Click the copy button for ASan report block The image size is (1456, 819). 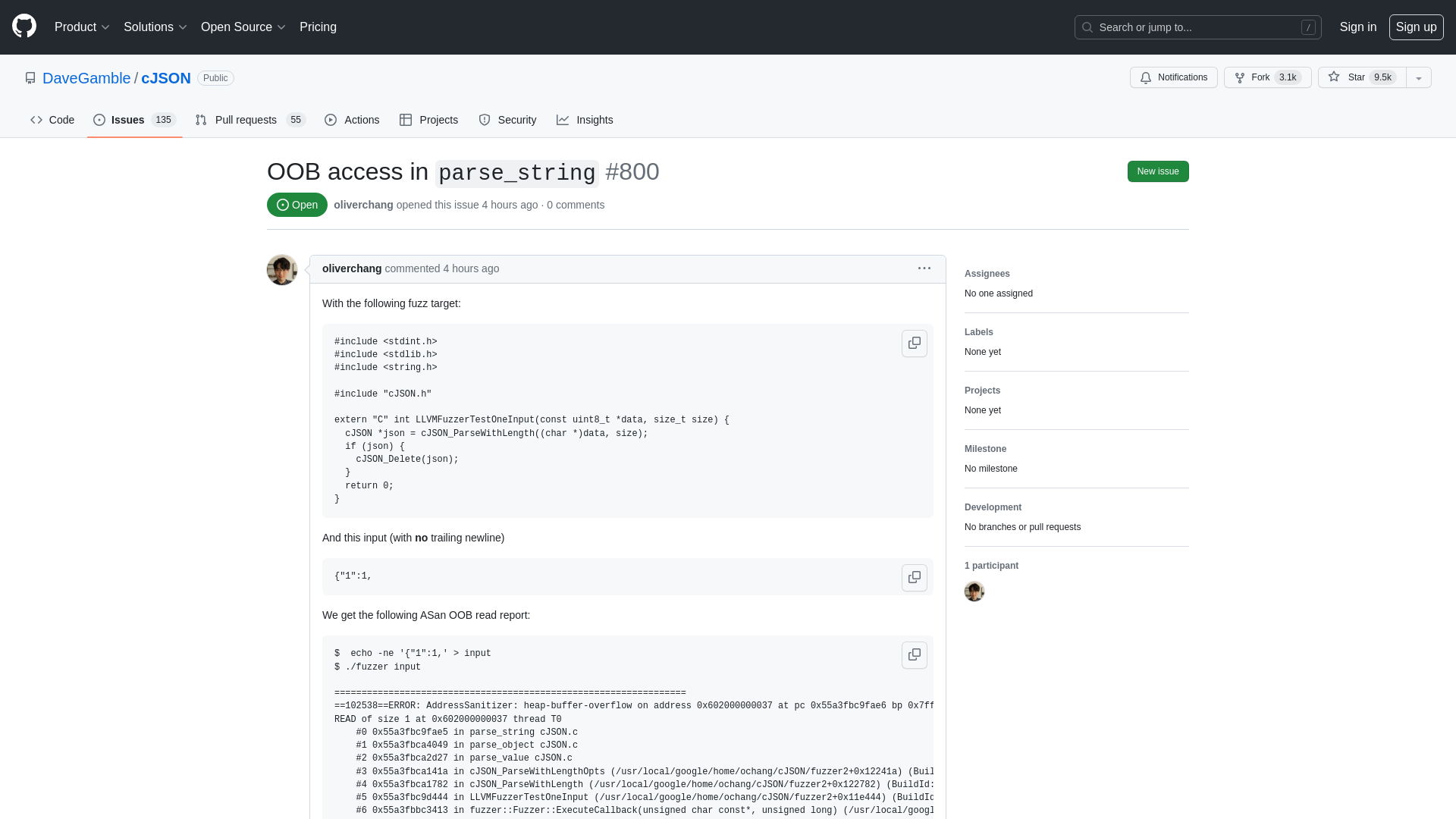[x=914, y=655]
